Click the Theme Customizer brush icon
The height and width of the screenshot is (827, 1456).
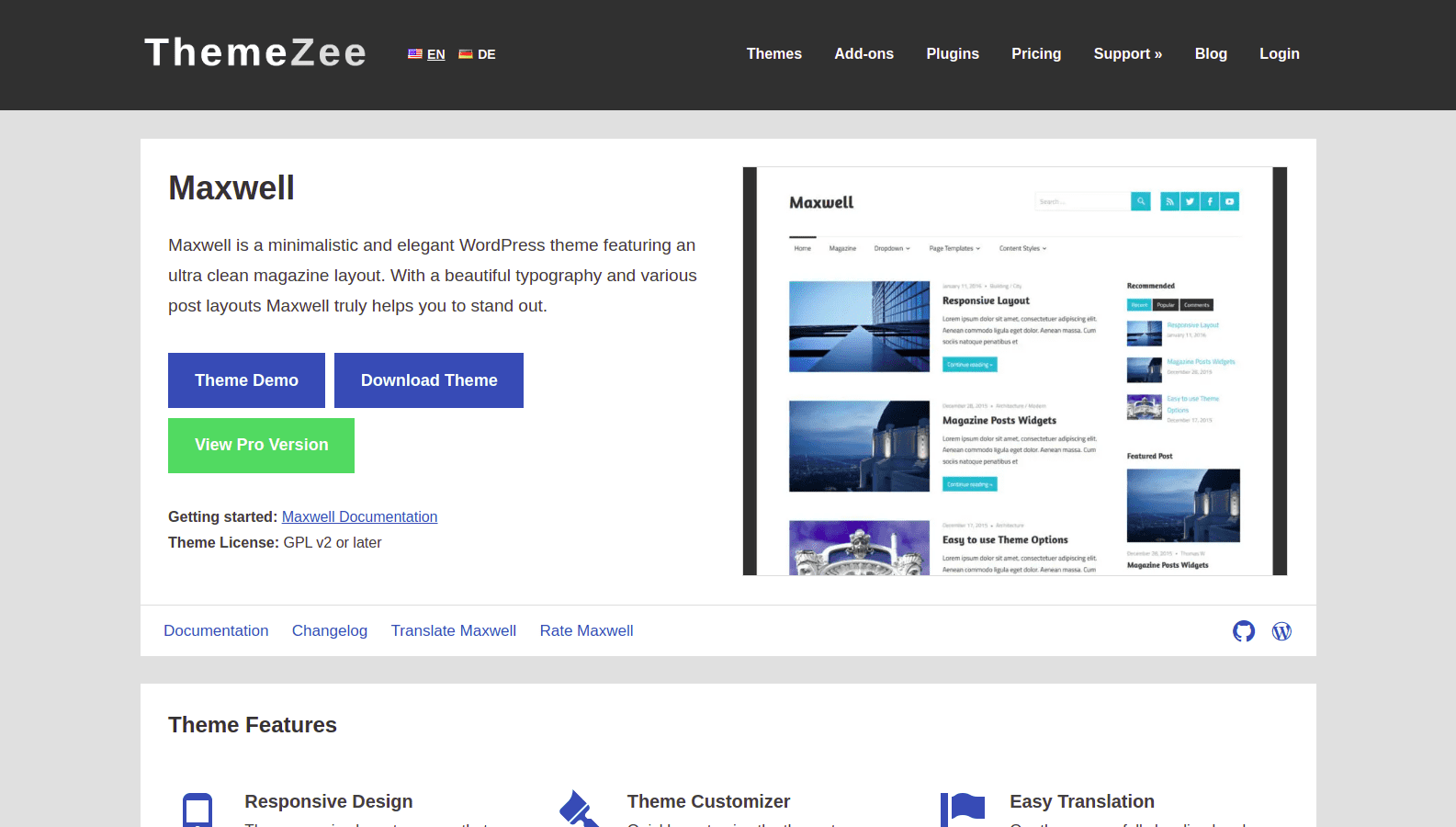[580, 810]
